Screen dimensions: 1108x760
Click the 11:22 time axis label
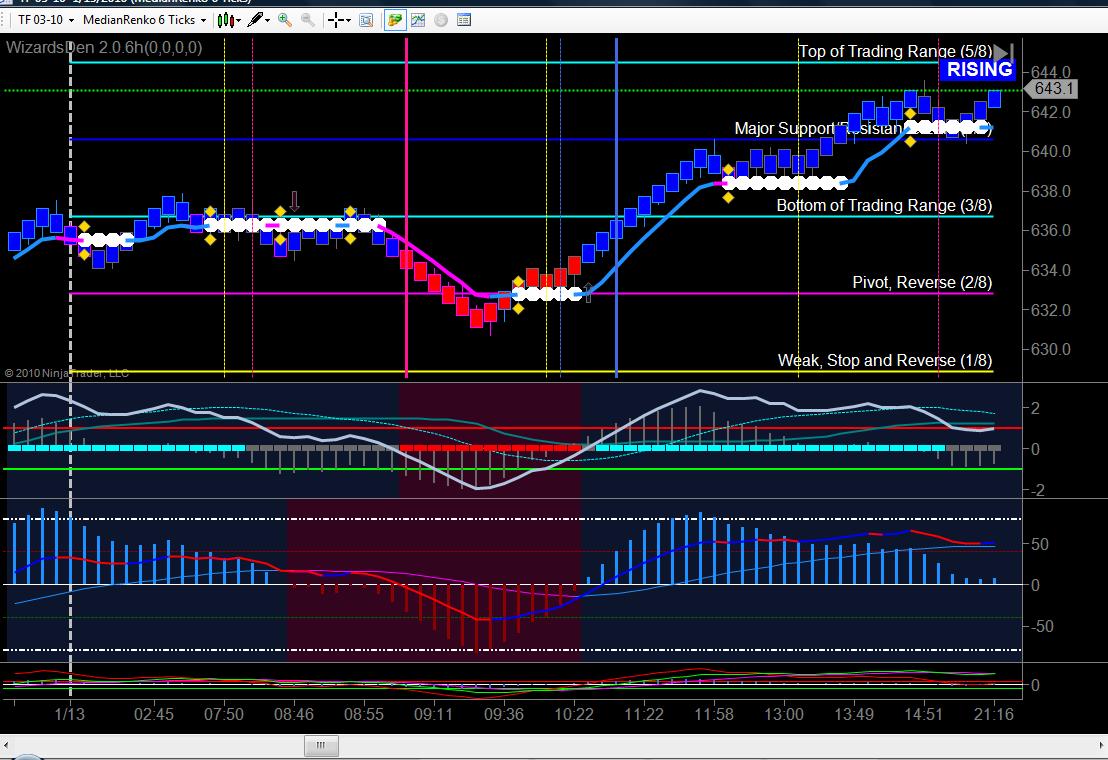click(x=644, y=714)
